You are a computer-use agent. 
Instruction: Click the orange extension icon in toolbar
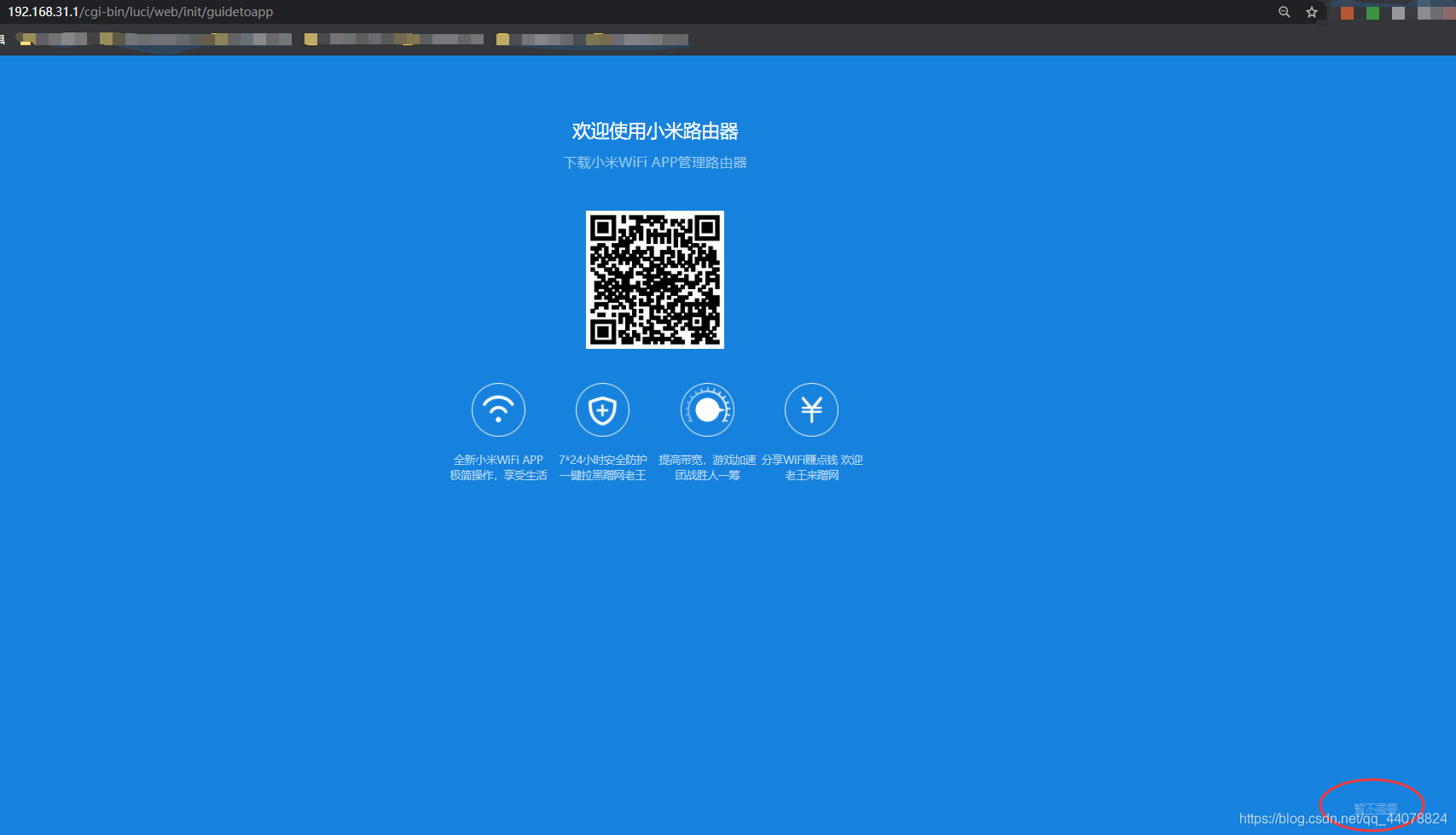(1347, 13)
